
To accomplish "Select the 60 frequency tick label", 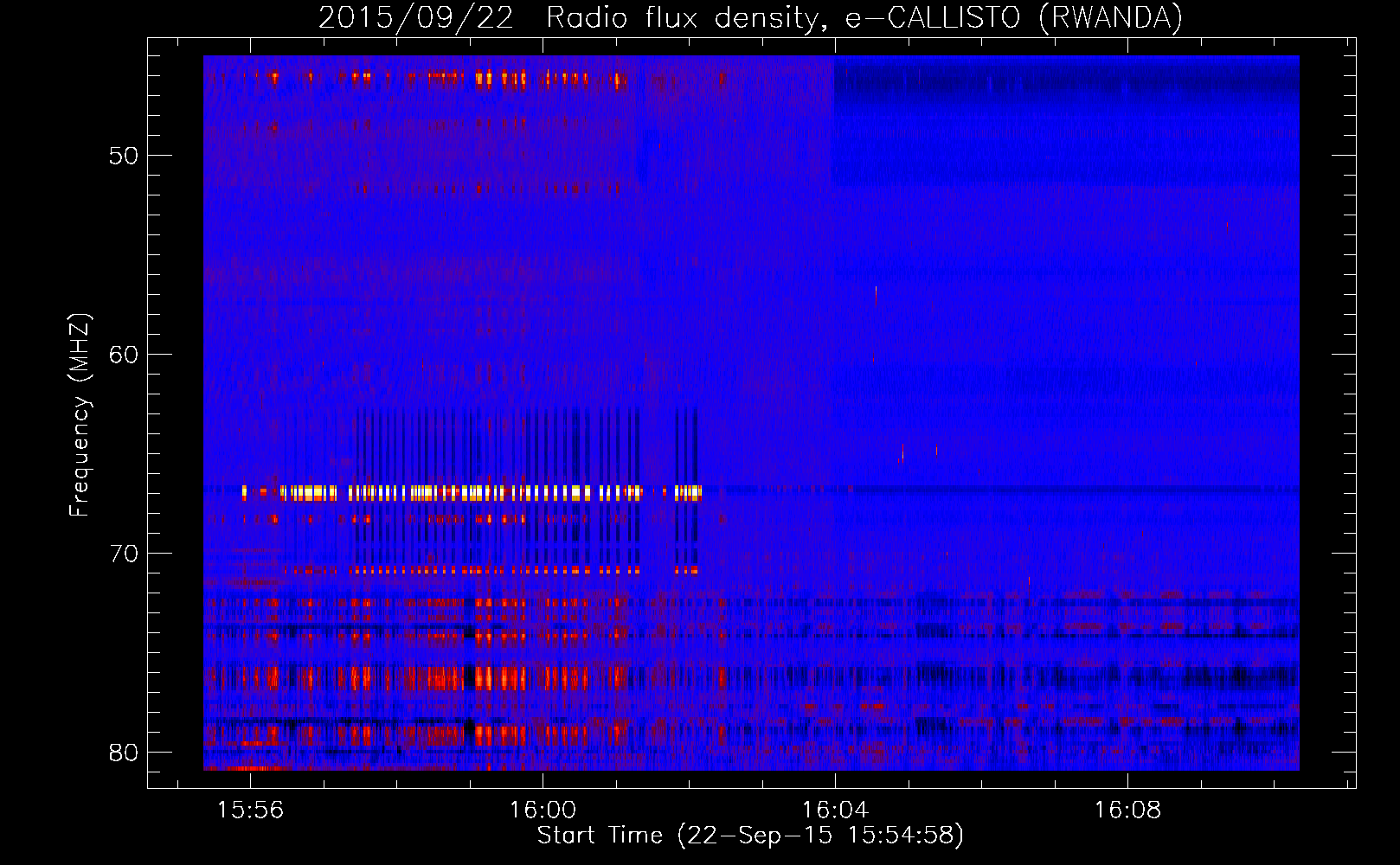I will pos(124,355).
